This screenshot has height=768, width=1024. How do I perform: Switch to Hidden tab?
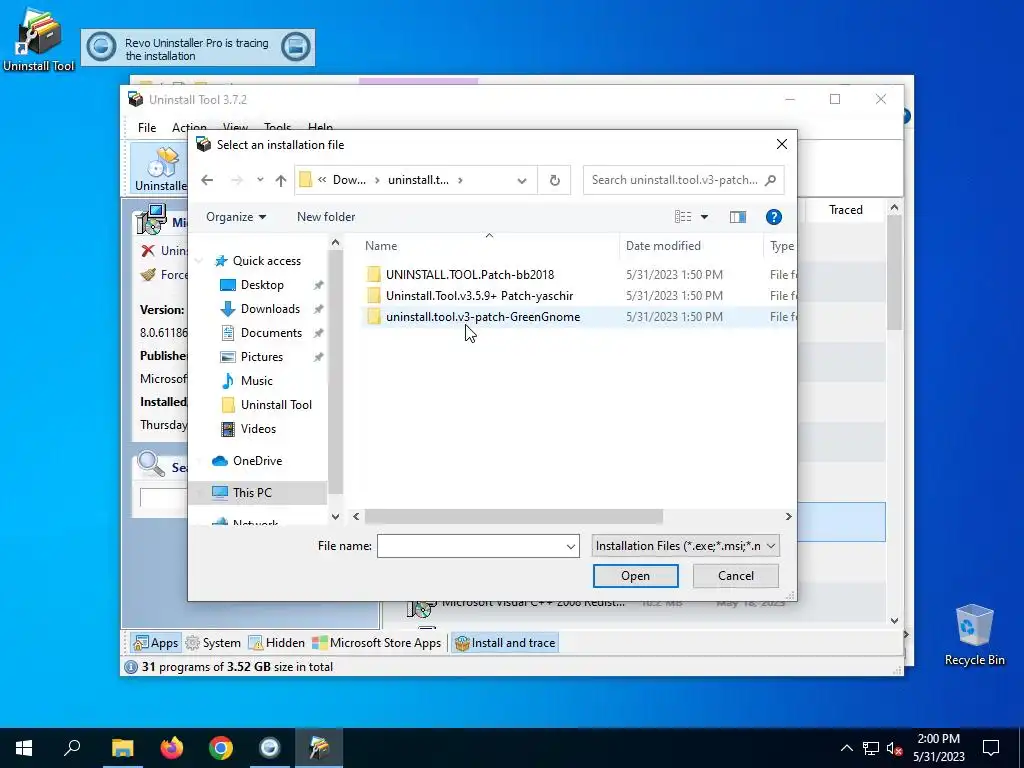click(277, 643)
